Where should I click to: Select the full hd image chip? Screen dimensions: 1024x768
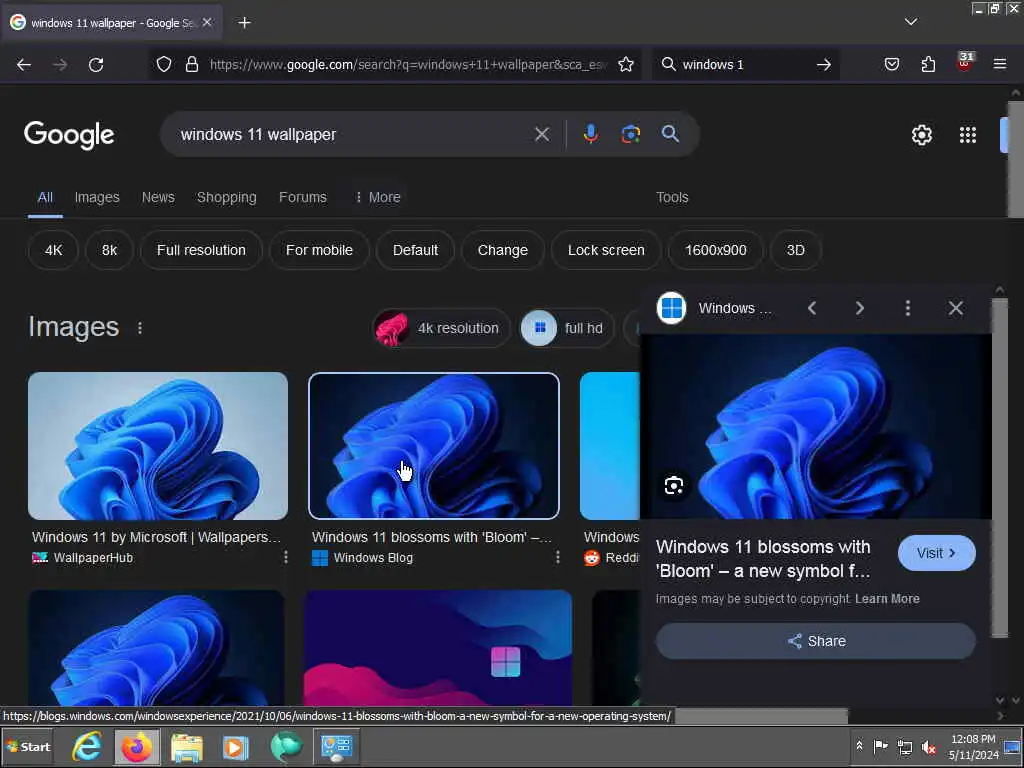pos(567,328)
